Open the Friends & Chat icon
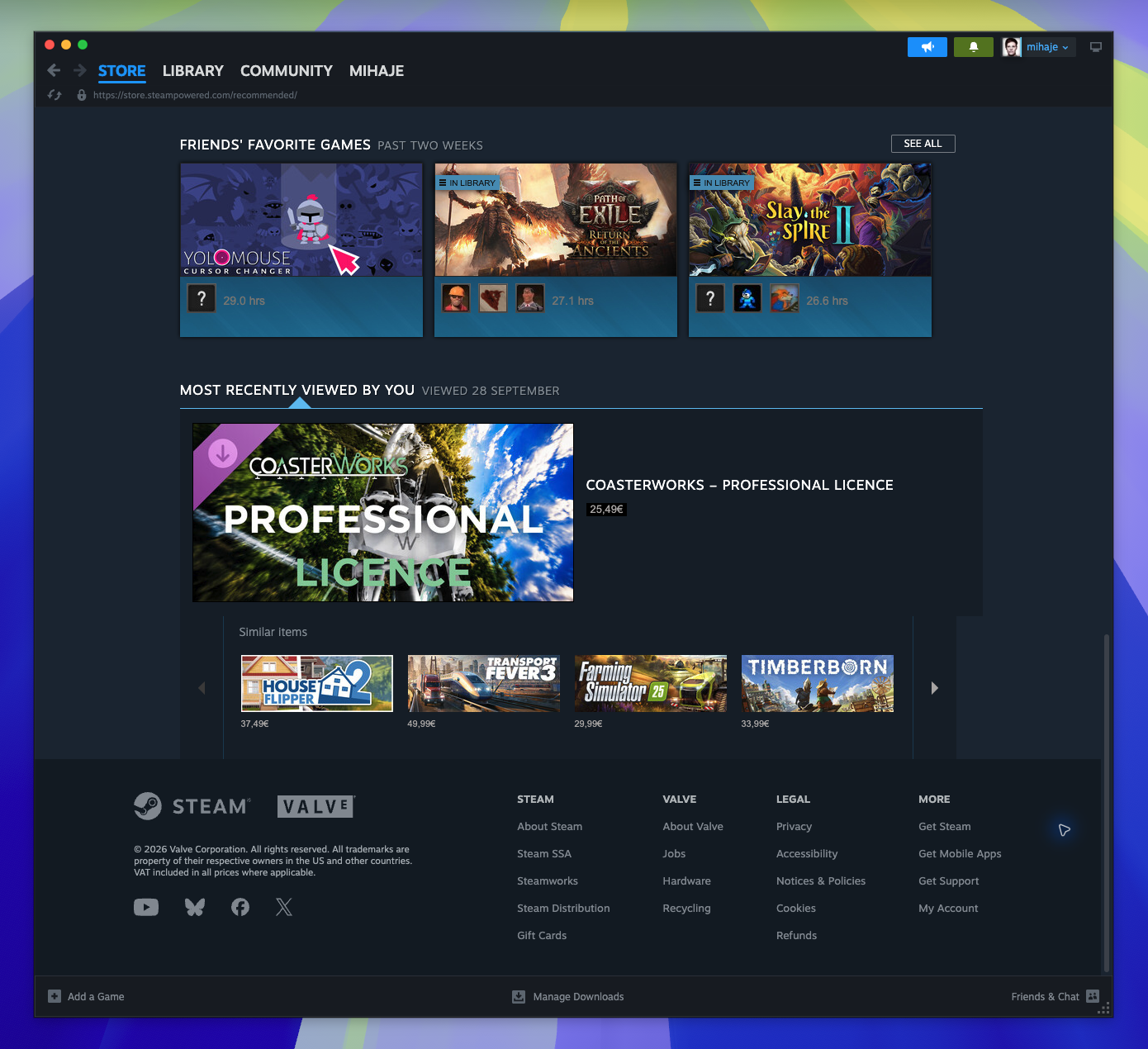The width and height of the screenshot is (1148, 1049). pyautogui.click(x=1093, y=996)
